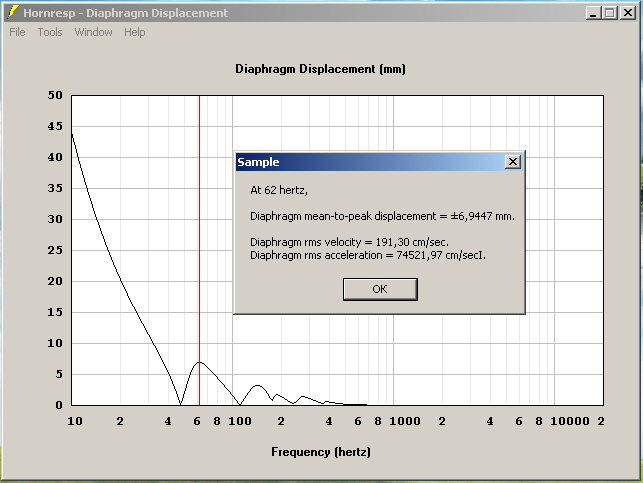Close the Sample dialog with X
Viewport: 643px width, 483px height.
pos(513,162)
